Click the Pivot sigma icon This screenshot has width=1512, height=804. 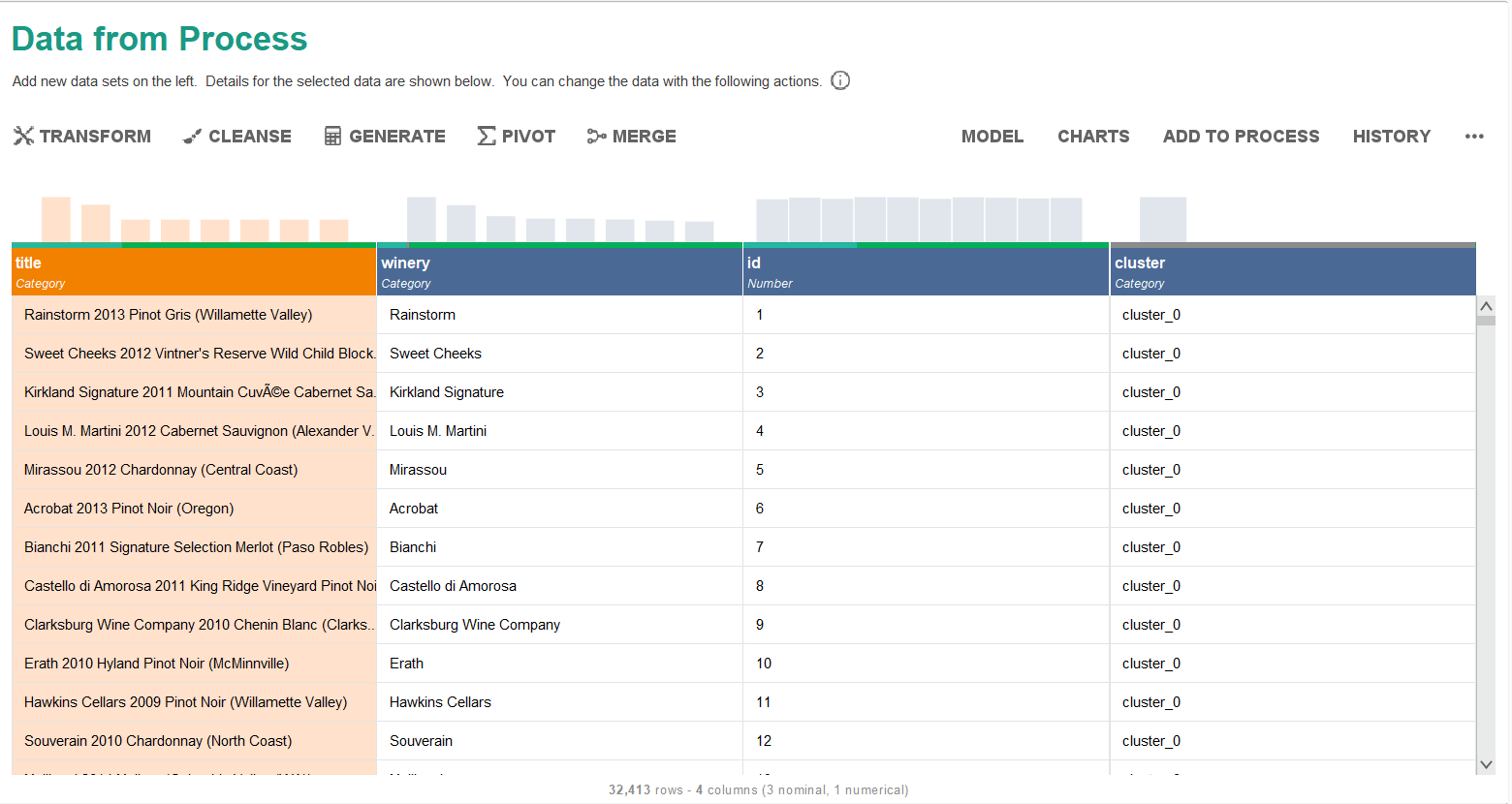tap(487, 136)
